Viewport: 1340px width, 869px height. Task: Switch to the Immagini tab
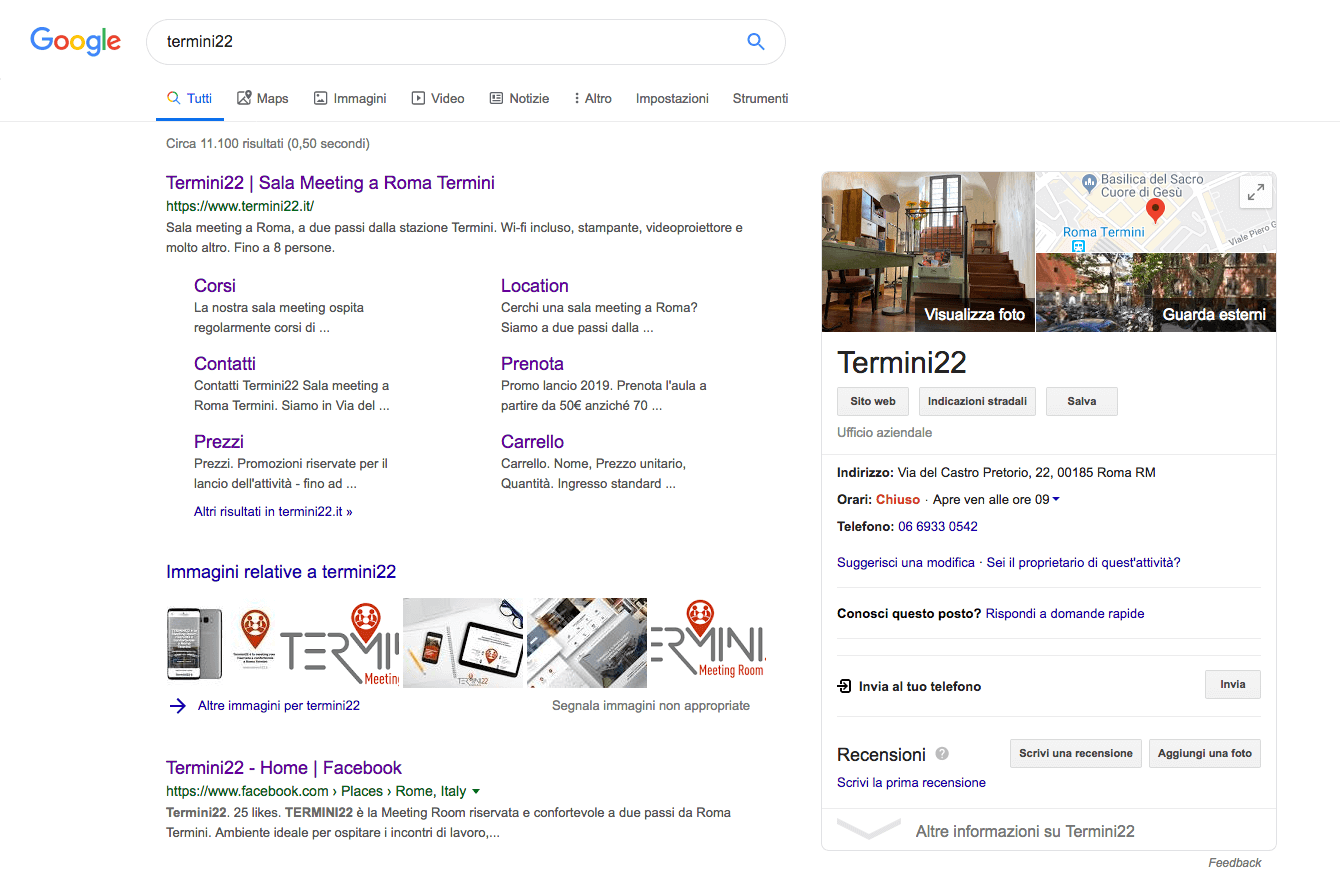350,98
